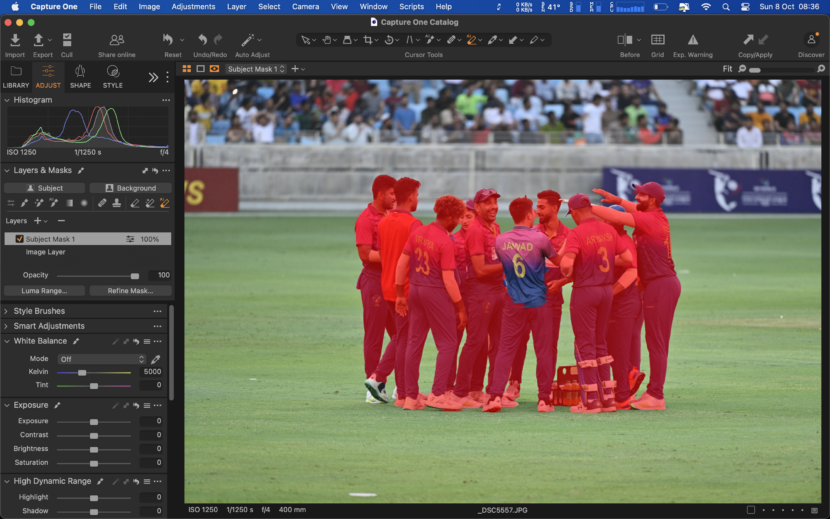This screenshot has width=830, height=519.
Task: Switch to the SHAPE tool tab
Action: tap(80, 77)
